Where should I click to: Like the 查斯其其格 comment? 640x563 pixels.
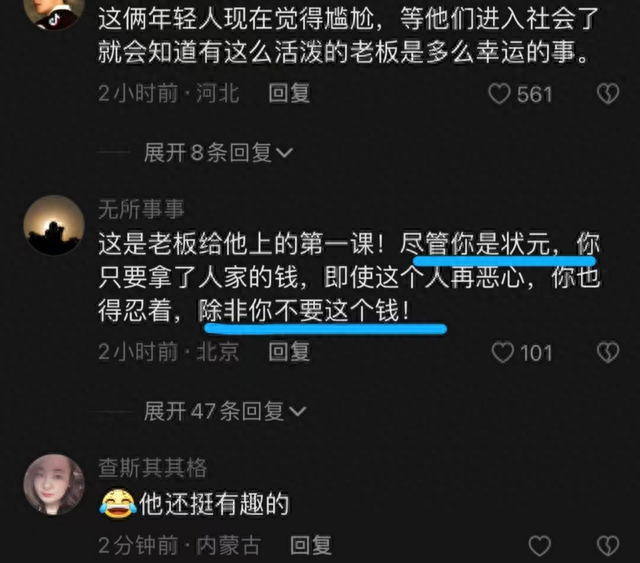coord(540,546)
